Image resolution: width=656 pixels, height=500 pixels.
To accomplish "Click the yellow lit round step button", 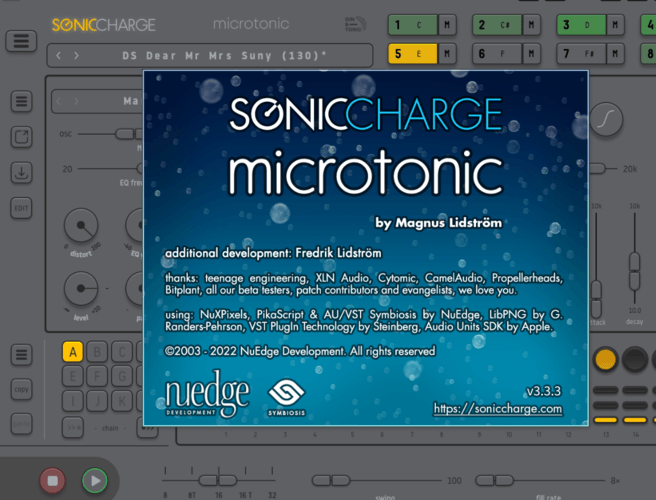I will point(605,359).
